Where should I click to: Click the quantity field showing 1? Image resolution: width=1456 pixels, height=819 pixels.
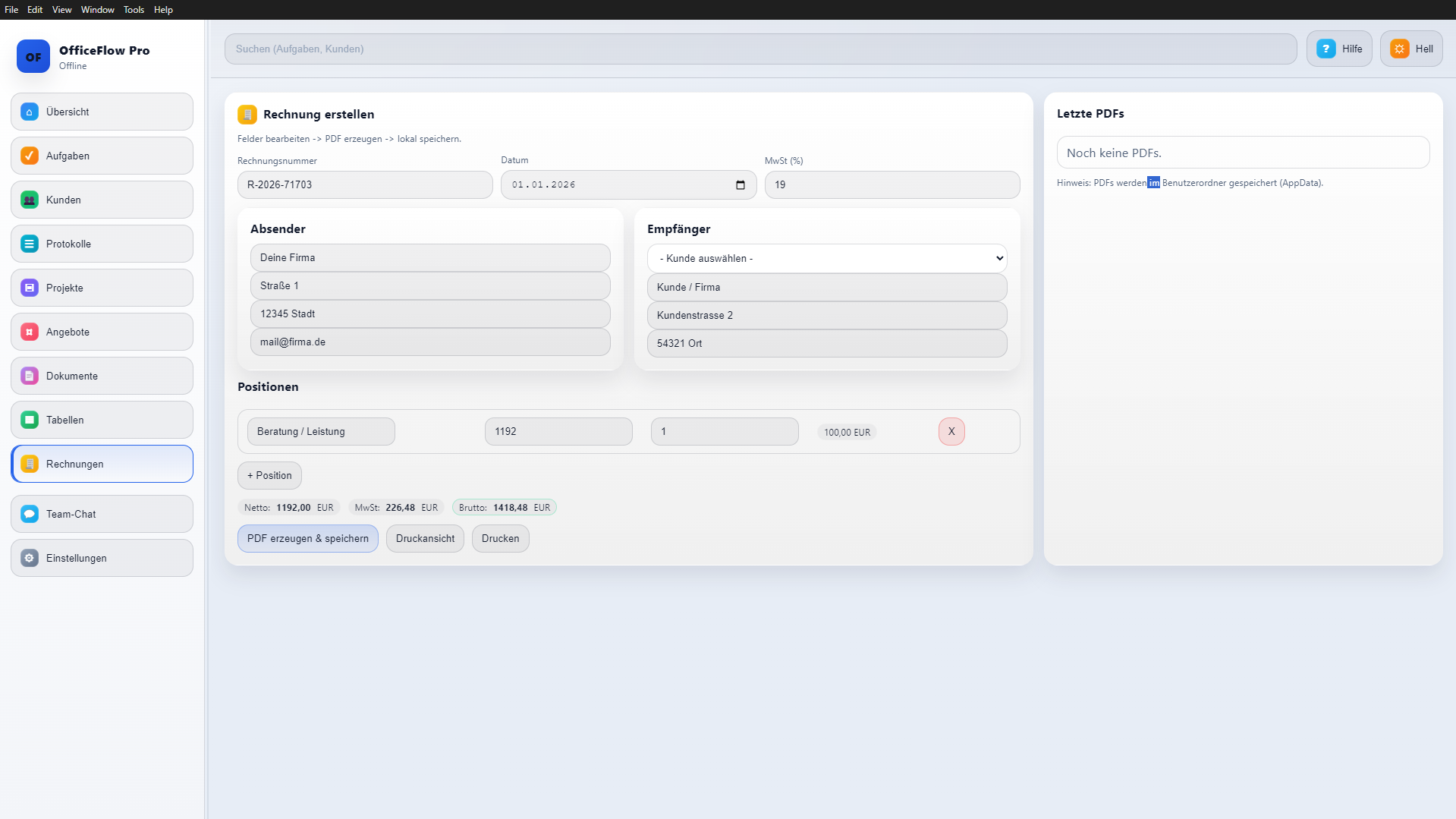[725, 431]
